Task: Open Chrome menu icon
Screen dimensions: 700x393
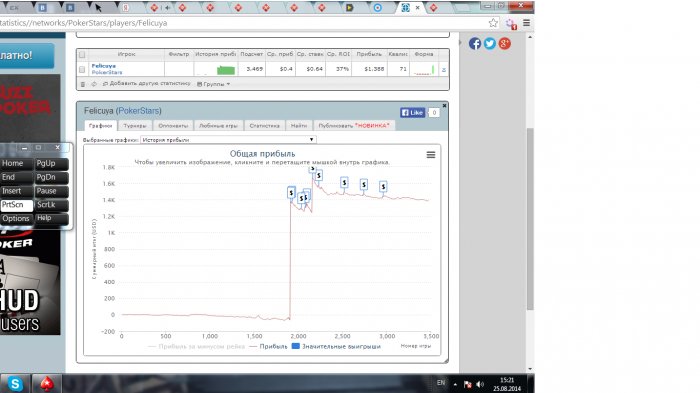Action: pos(527,23)
